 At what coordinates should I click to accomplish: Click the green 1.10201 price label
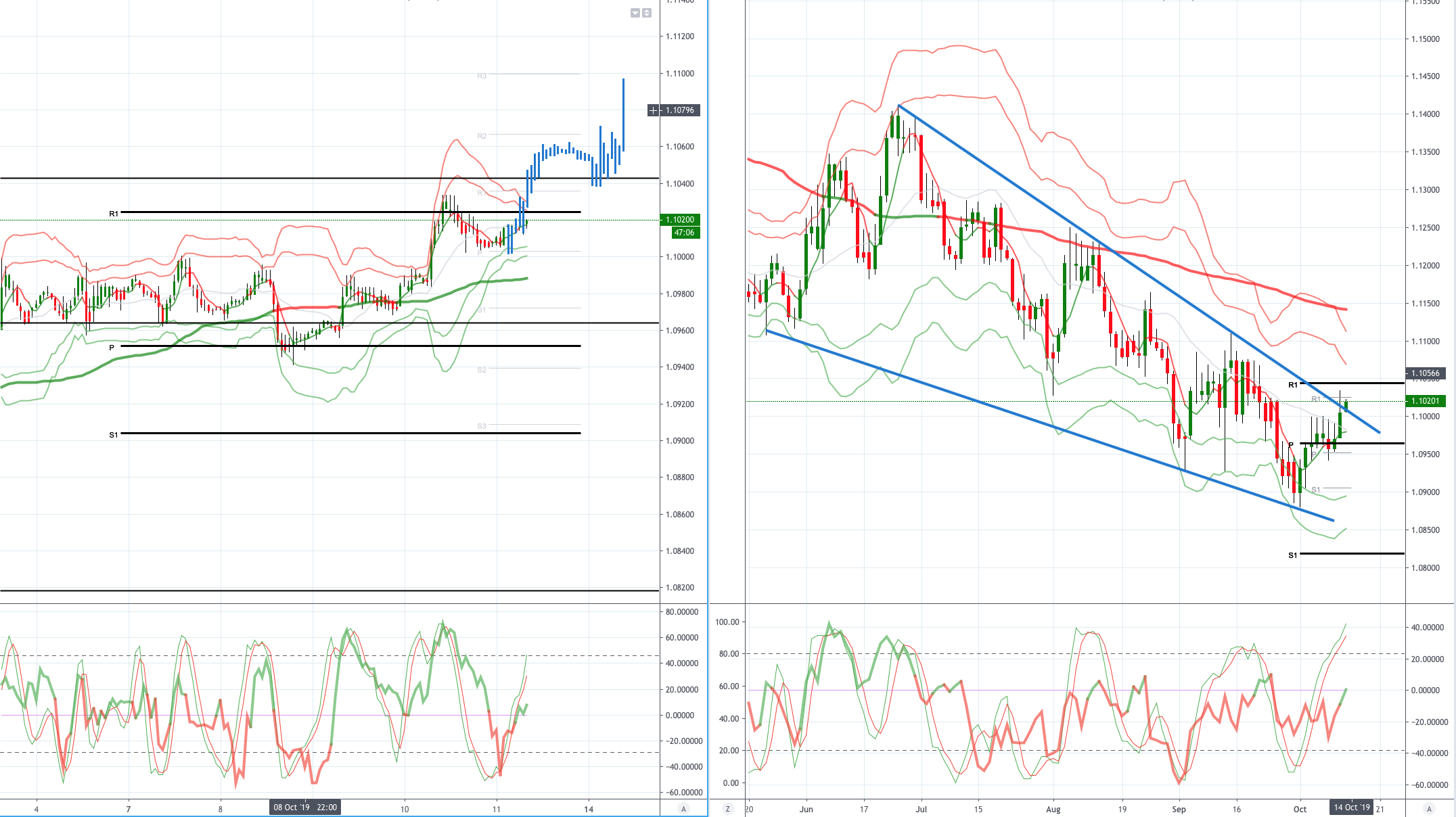1426,401
